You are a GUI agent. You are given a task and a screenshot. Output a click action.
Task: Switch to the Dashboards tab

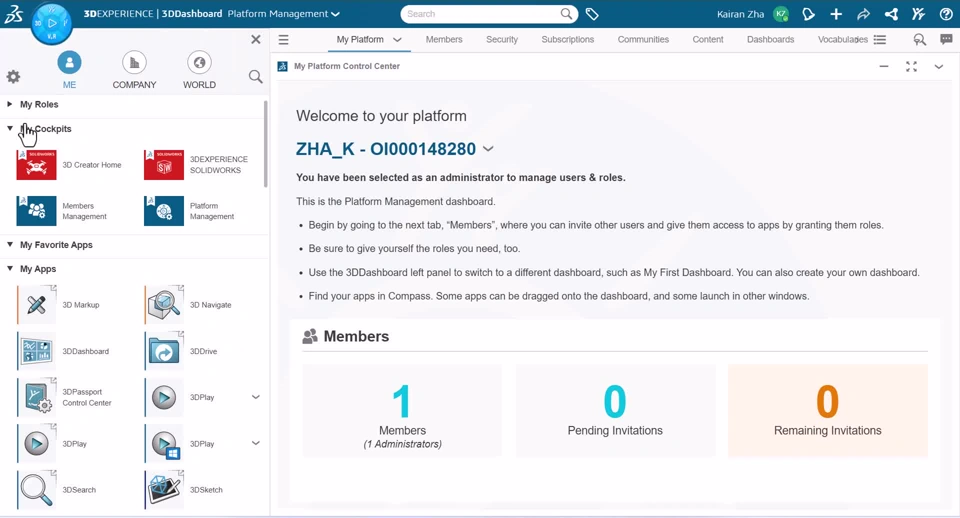(770, 39)
